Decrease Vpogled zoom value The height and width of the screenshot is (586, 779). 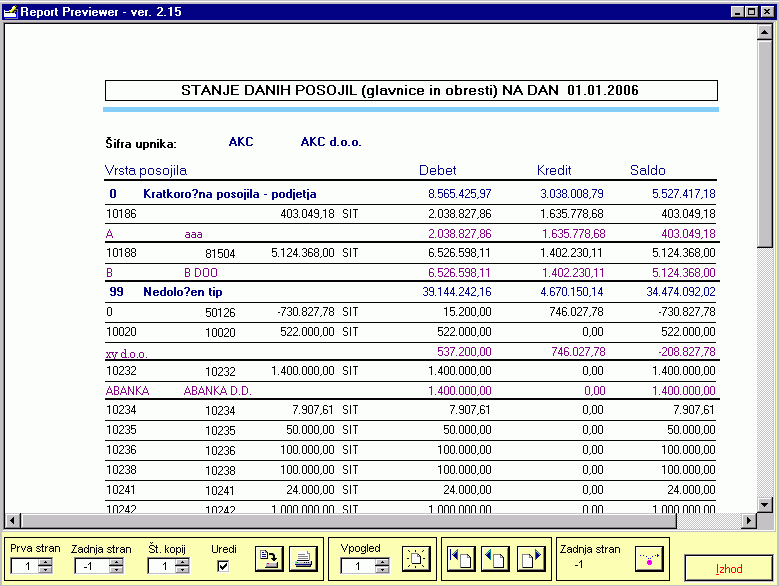click(382, 570)
